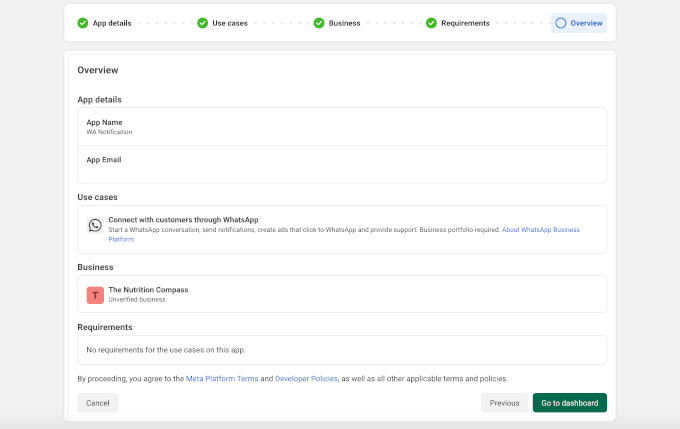This screenshot has height=429, width=680.
Task: Click the WhatsApp logo icon
Action: pos(95,225)
